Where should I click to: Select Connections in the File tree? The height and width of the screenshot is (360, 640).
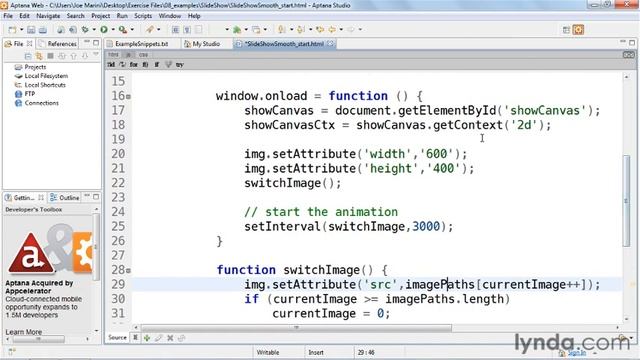click(x=42, y=103)
